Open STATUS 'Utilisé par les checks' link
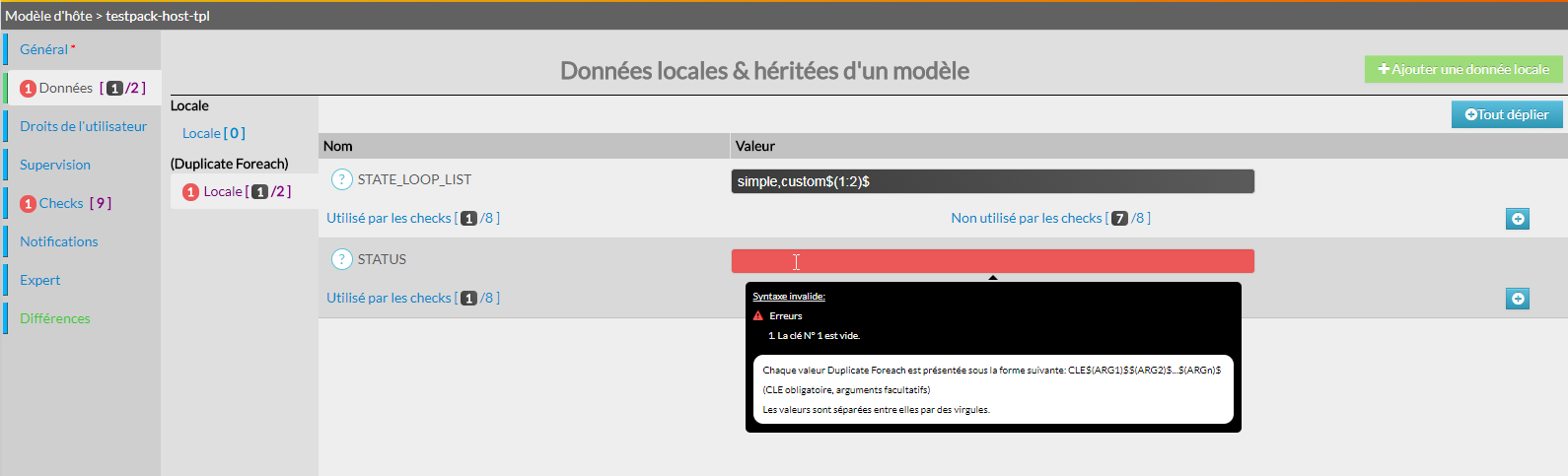 click(x=412, y=298)
